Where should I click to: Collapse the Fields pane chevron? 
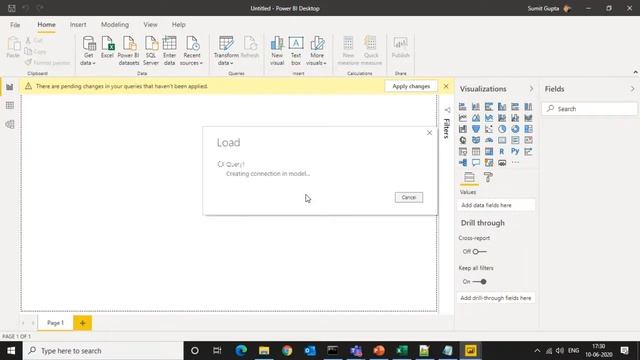click(x=632, y=89)
